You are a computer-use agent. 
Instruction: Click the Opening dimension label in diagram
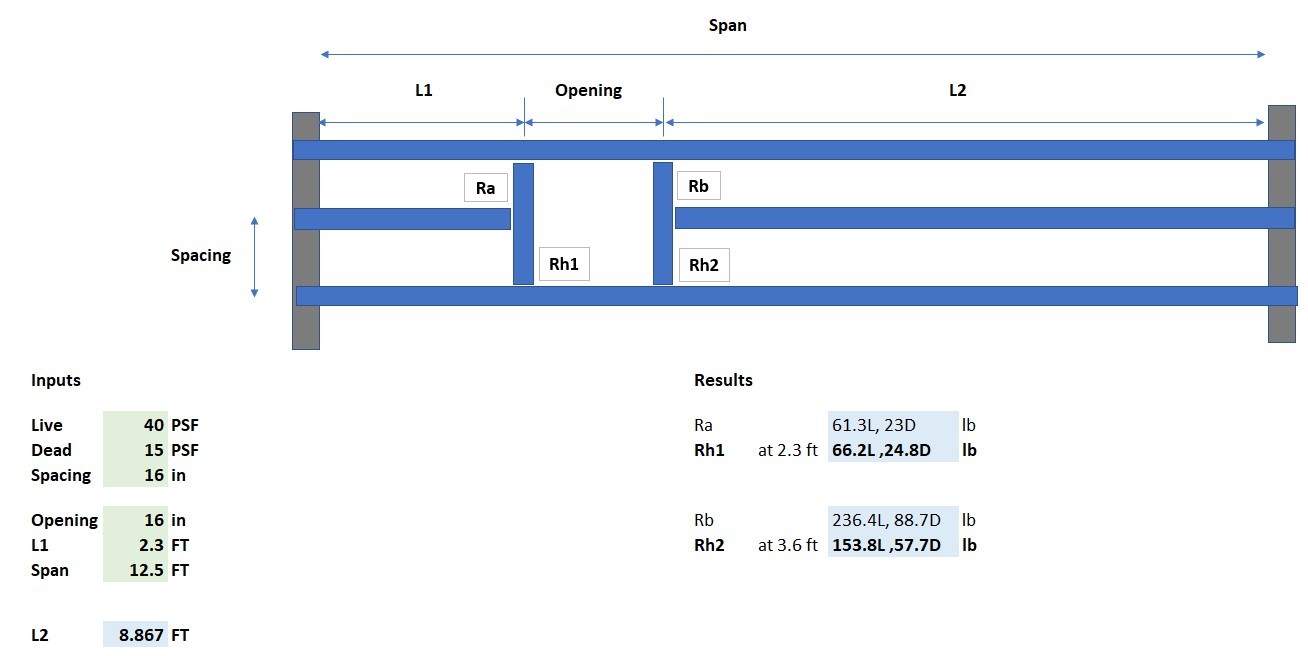tap(588, 90)
